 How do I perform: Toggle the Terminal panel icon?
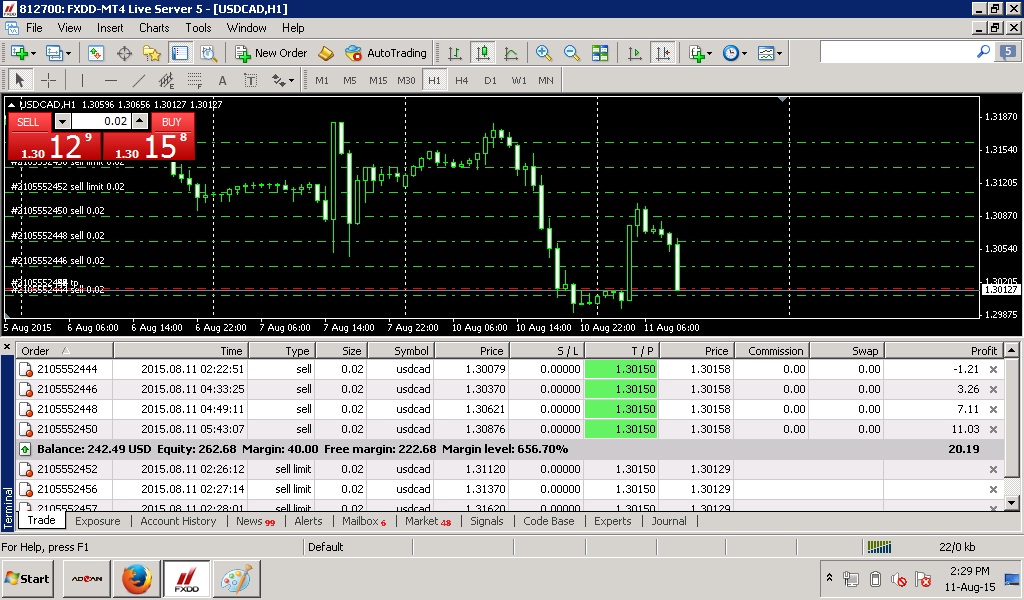(180, 53)
